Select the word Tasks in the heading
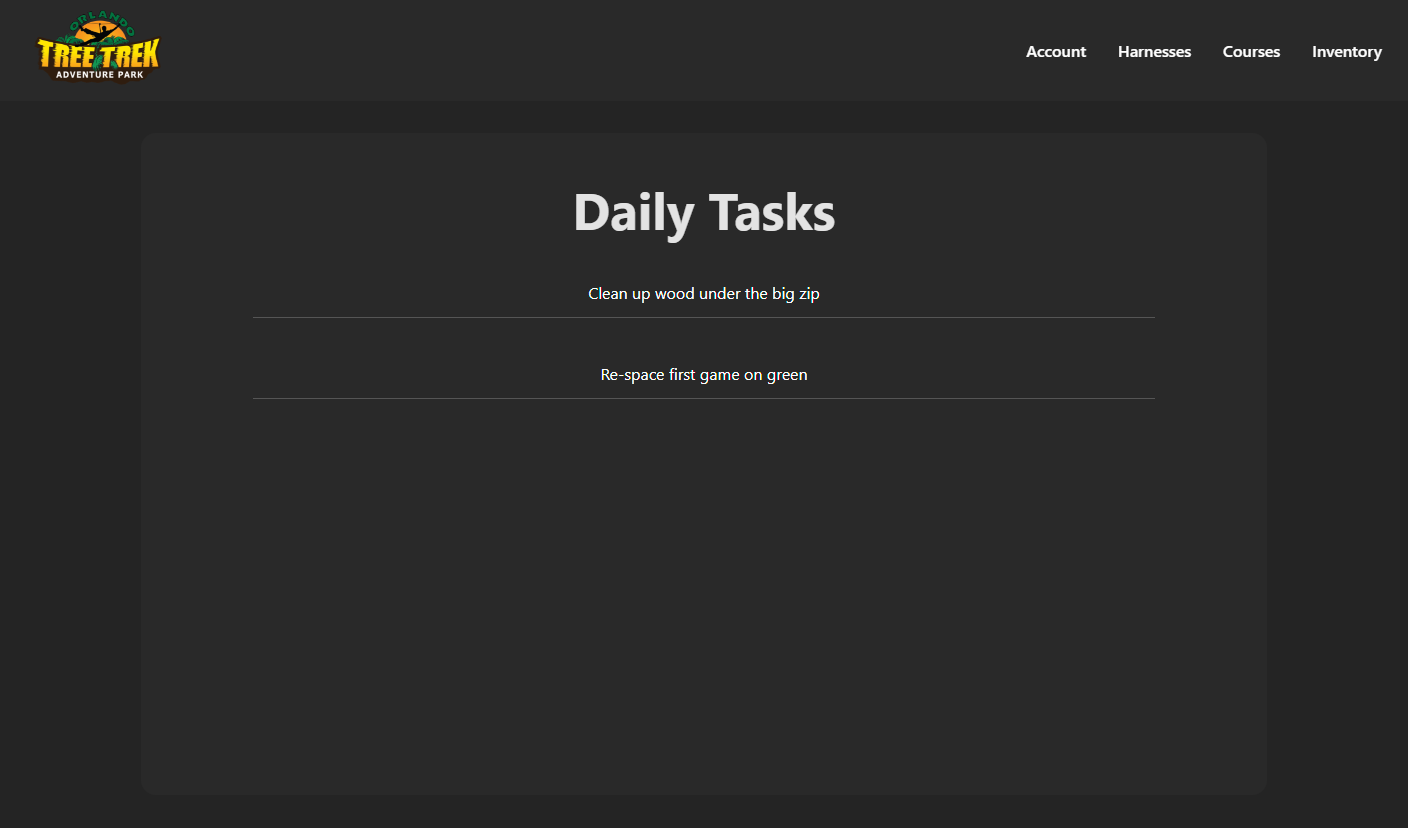 pyautogui.click(x=772, y=212)
